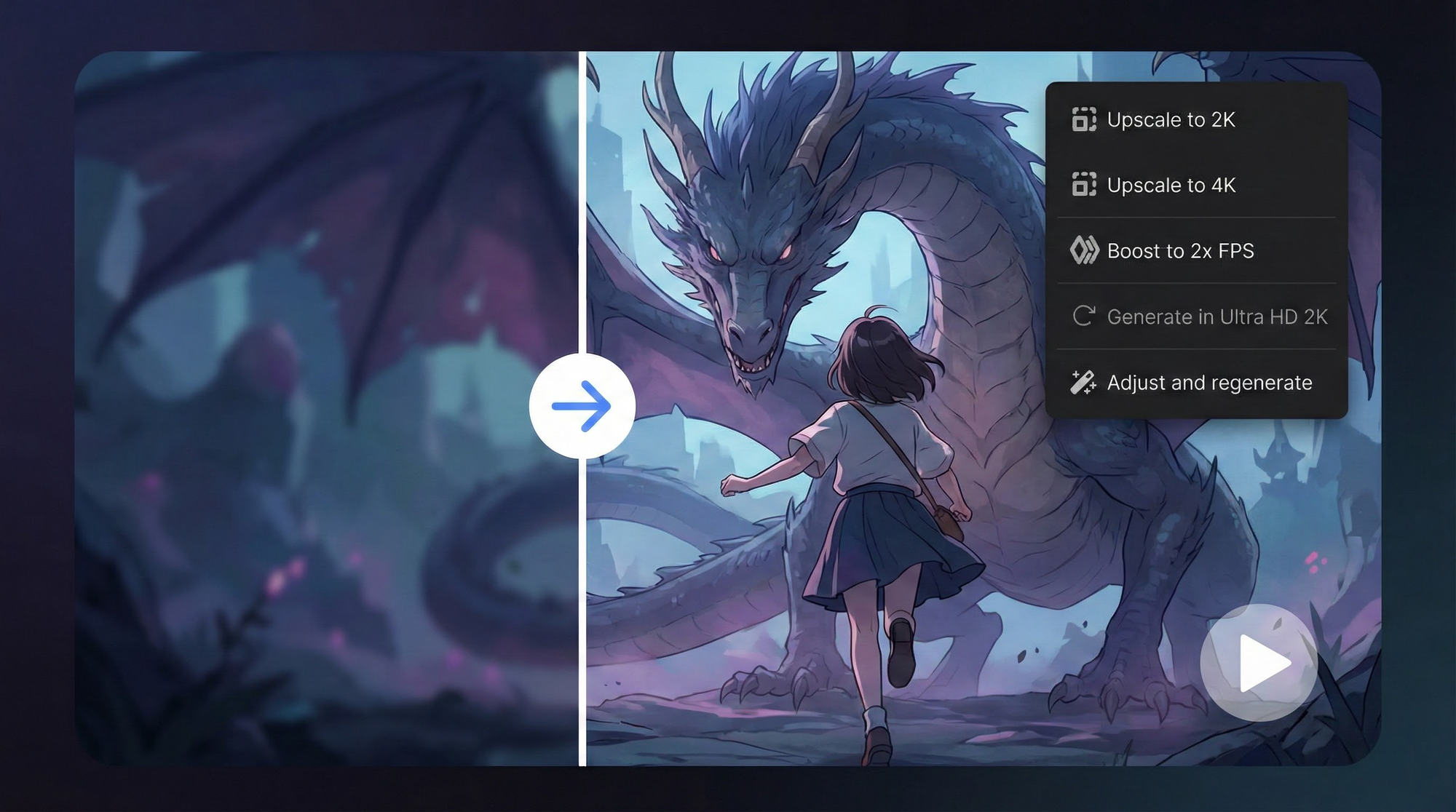Choose the Upscale to 4K option text
The height and width of the screenshot is (812, 1456).
tap(1171, 185)
